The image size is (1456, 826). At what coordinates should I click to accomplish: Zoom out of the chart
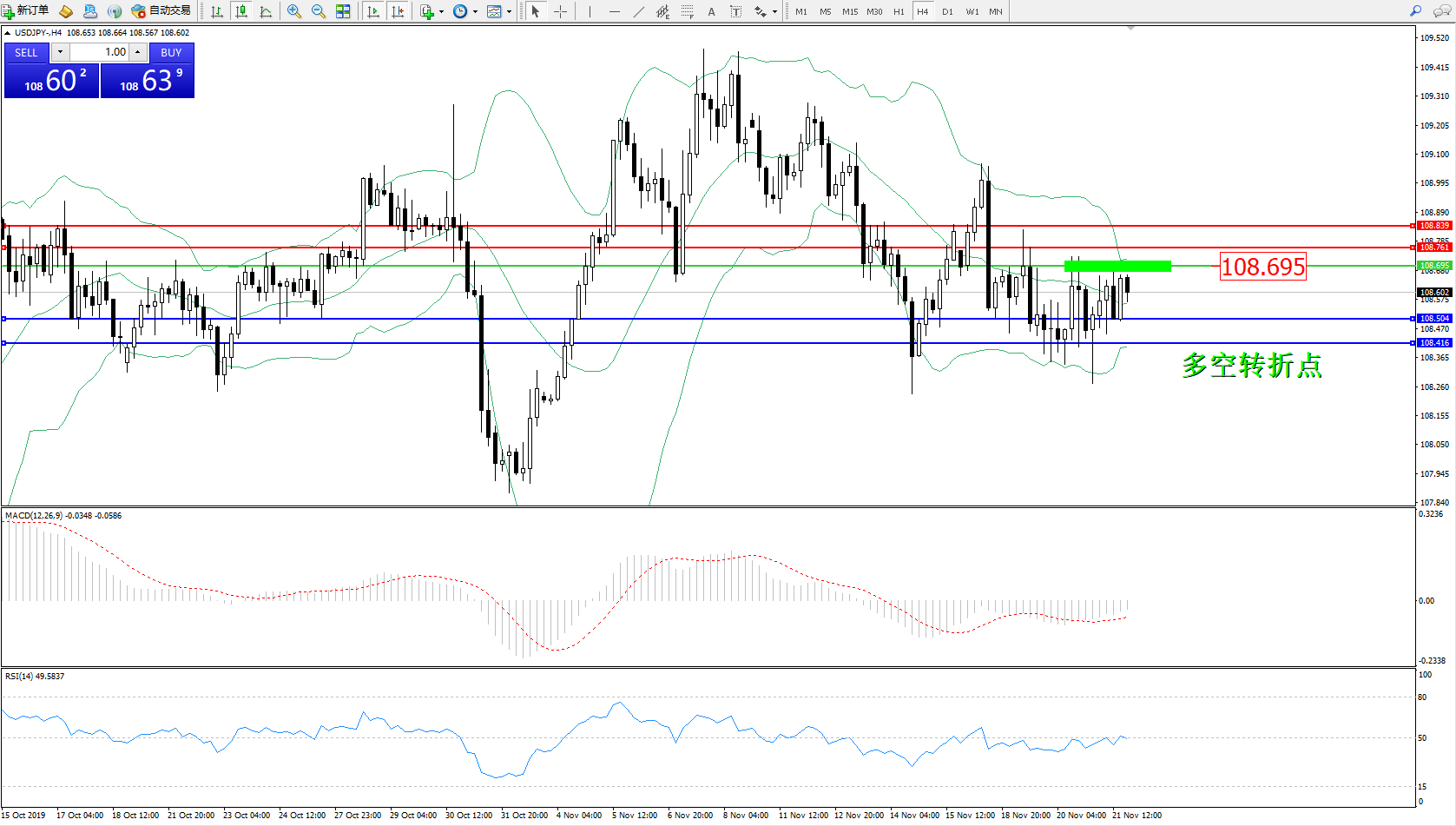tap(319, 11)
